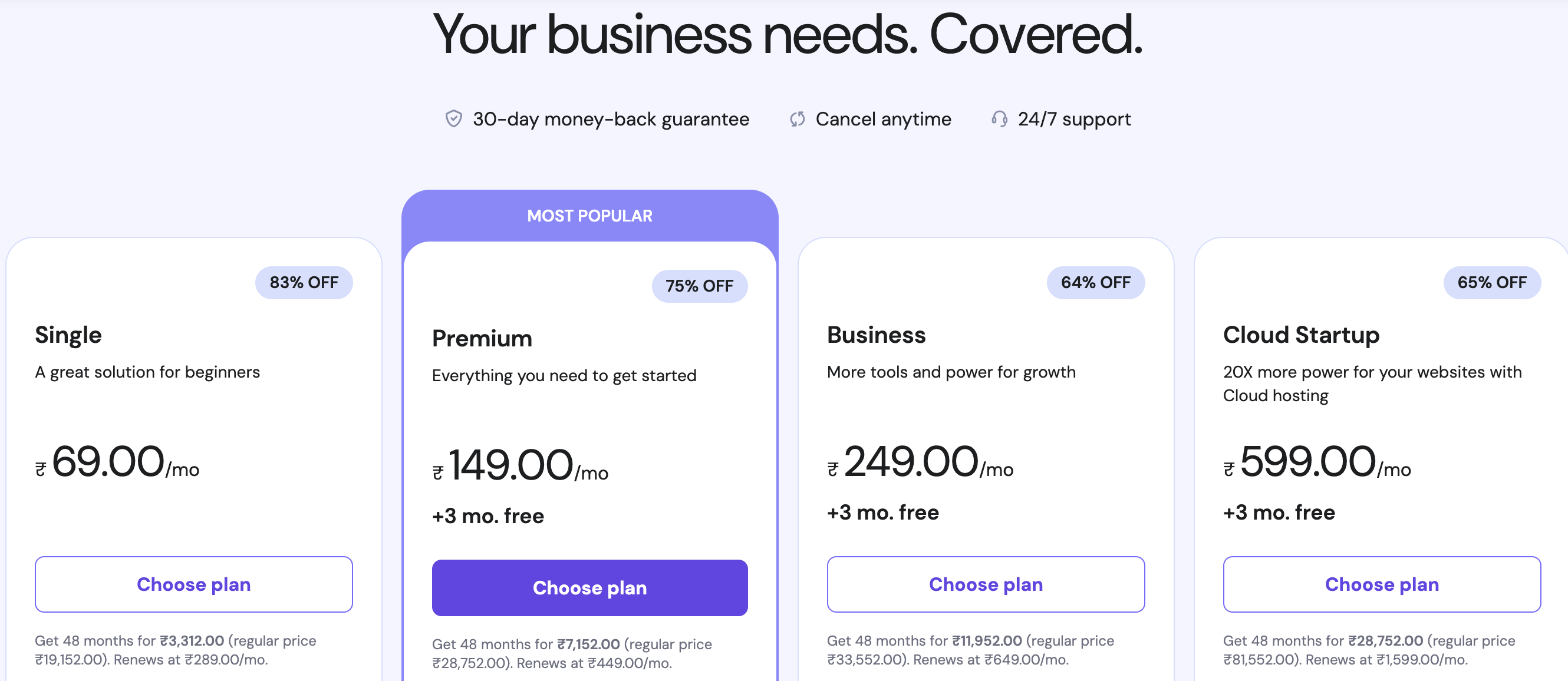Select the Cloud Startup plan heading
This screenshot has height=681, width=1568.
coord(1302,334)
